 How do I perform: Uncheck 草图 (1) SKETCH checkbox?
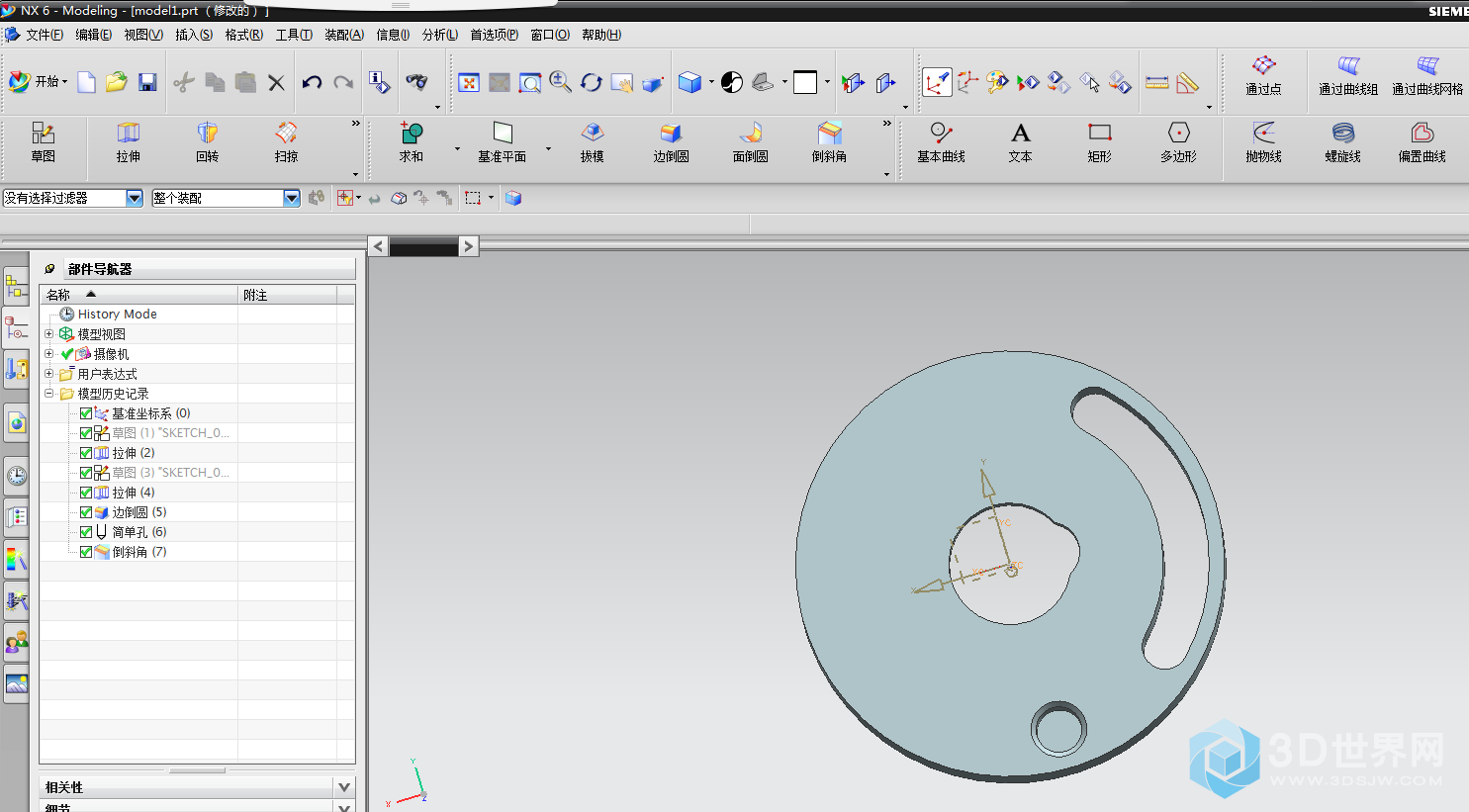[x=86, y=433]
